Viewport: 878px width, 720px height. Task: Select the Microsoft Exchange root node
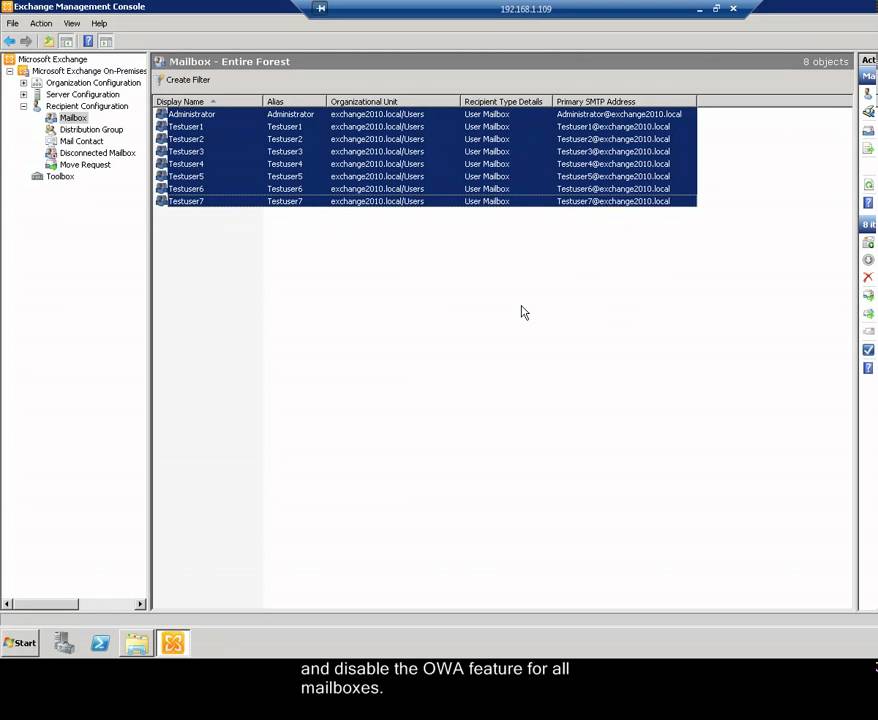pos(53,59)
